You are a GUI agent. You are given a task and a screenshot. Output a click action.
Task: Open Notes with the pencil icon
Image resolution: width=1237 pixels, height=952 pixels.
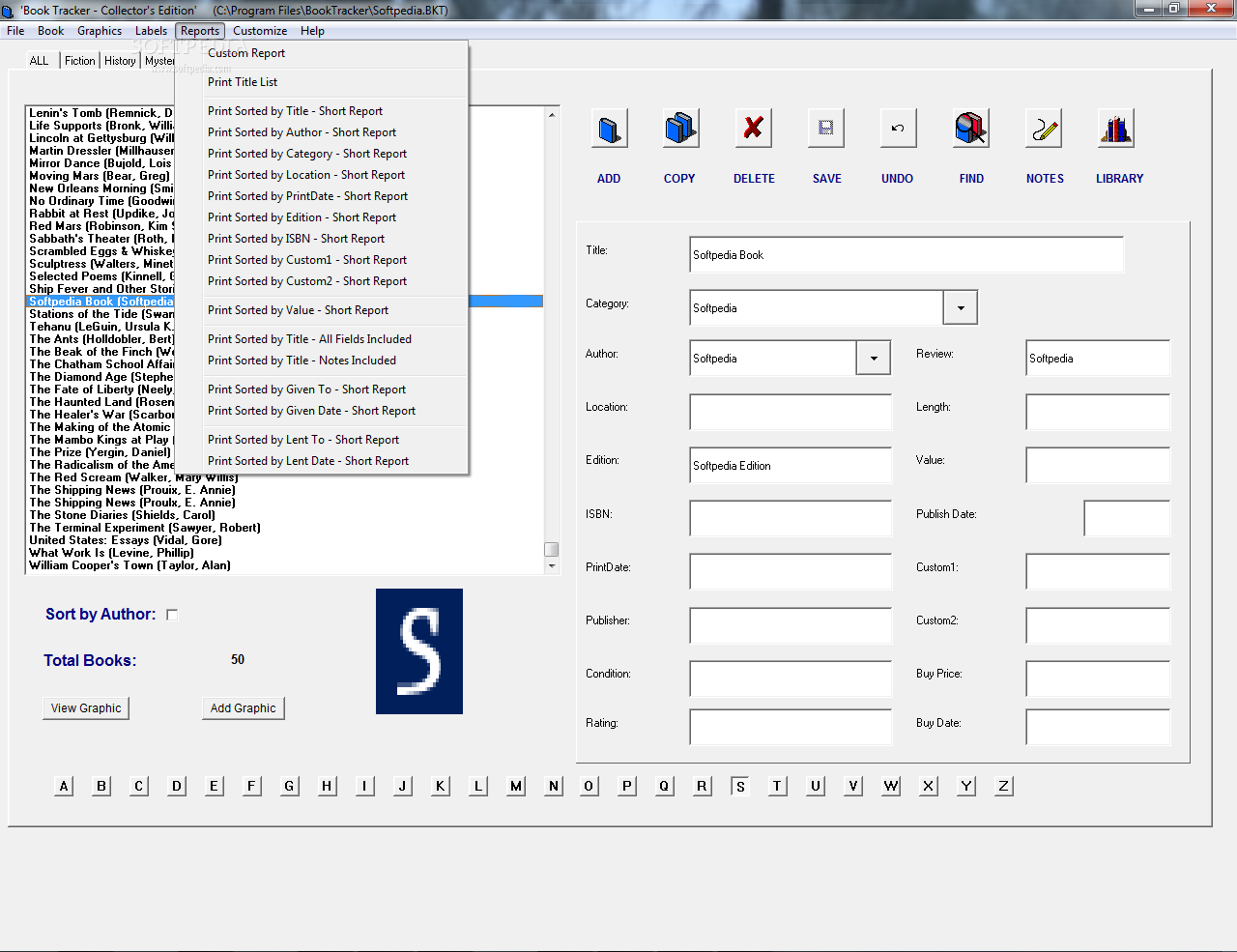click(x=1044, y=129)
